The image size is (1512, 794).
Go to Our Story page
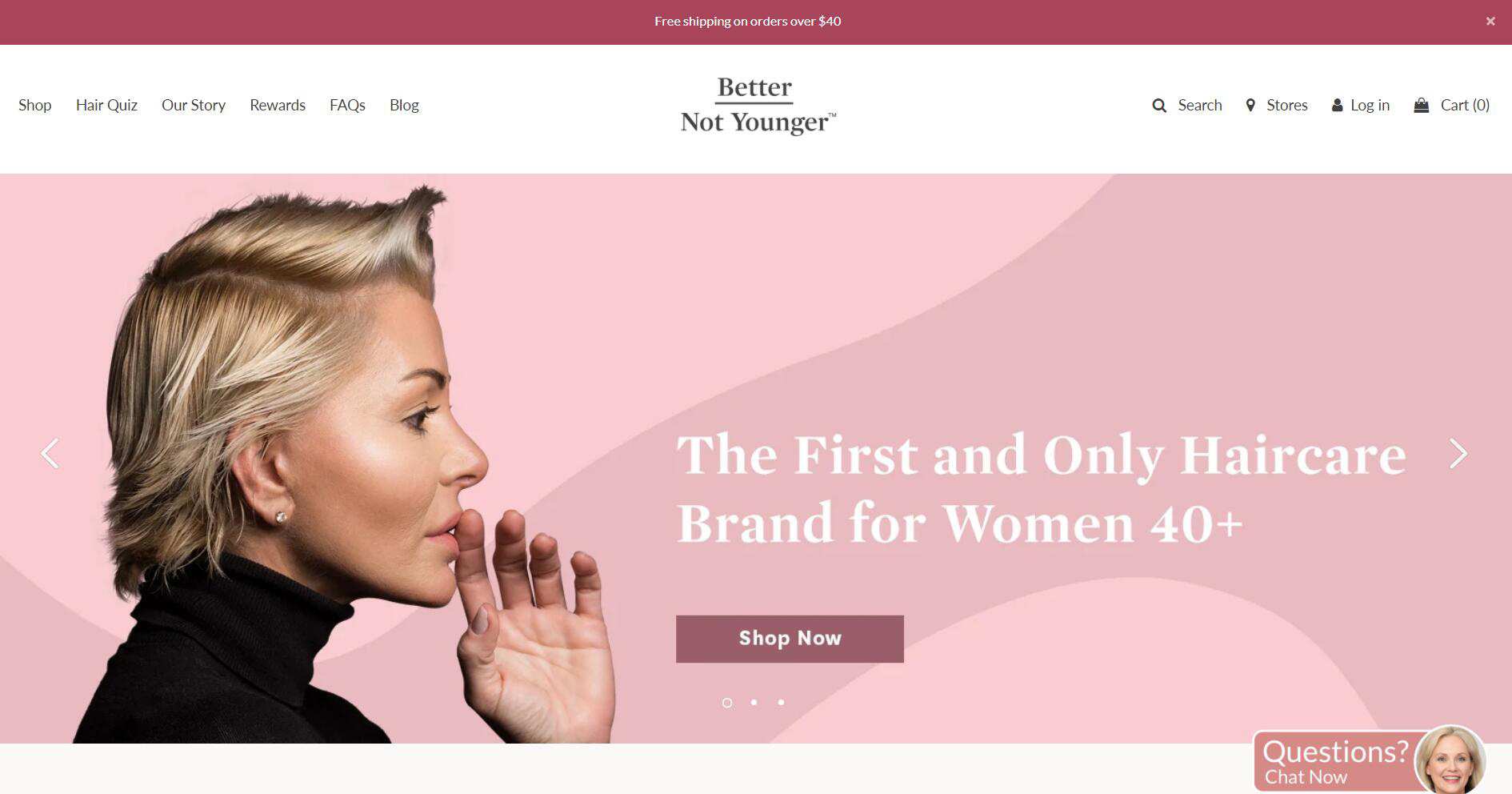click(194, 106)
